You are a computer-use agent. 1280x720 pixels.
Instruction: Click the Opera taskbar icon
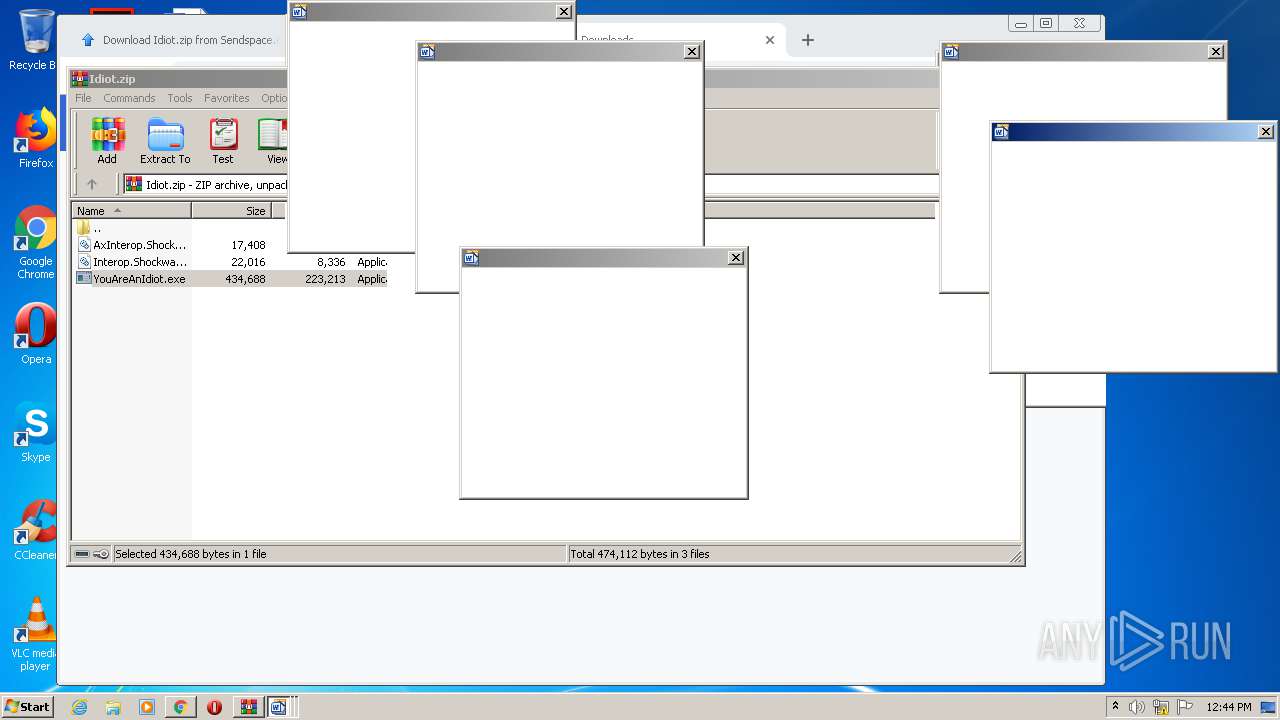(214, 707)
